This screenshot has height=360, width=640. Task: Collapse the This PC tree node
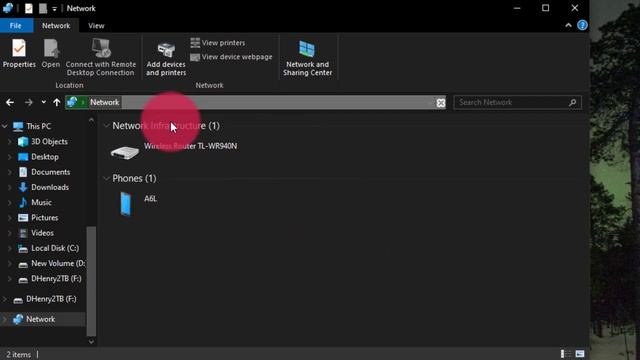pyautogui.click(x=5, y=127)
